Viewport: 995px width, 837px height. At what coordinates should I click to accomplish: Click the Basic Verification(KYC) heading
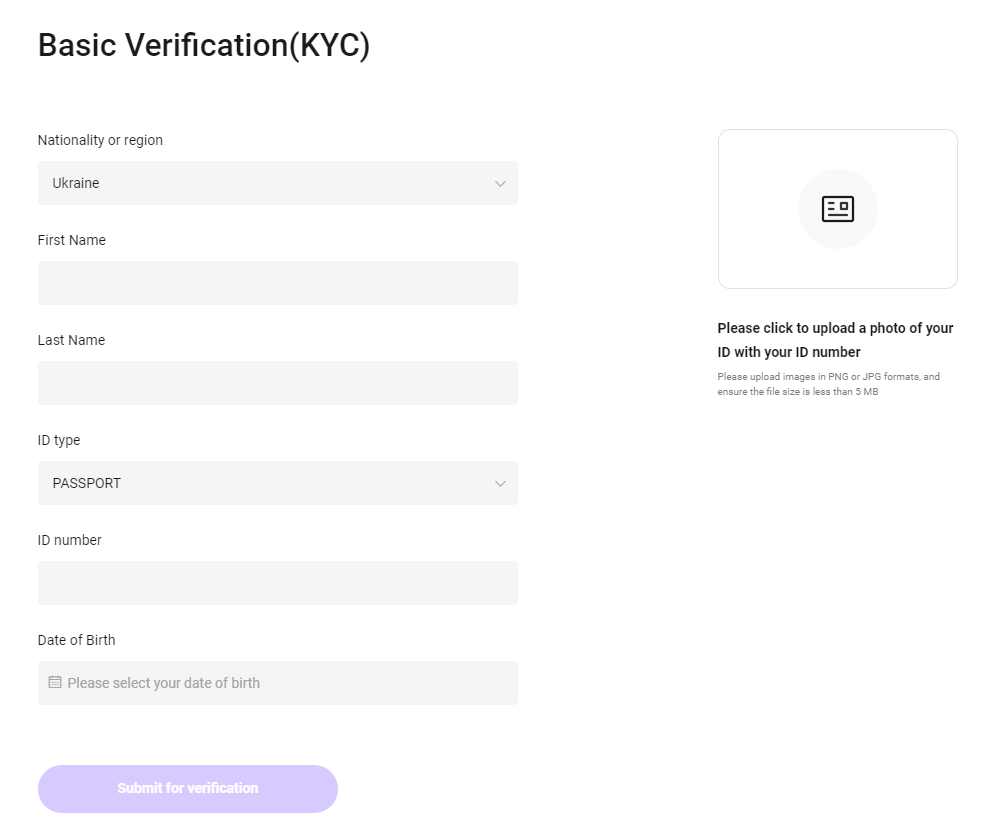[204, 46]
